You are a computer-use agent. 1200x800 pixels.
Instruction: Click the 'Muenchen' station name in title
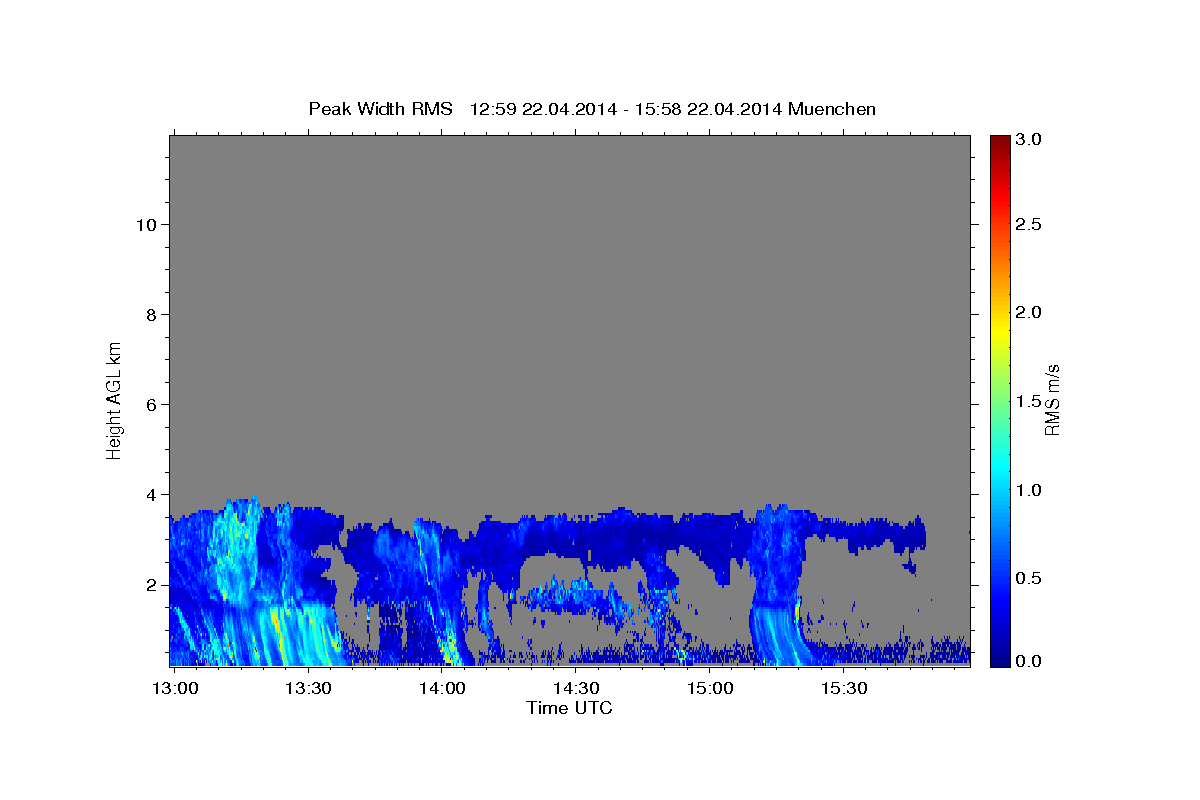832,109
